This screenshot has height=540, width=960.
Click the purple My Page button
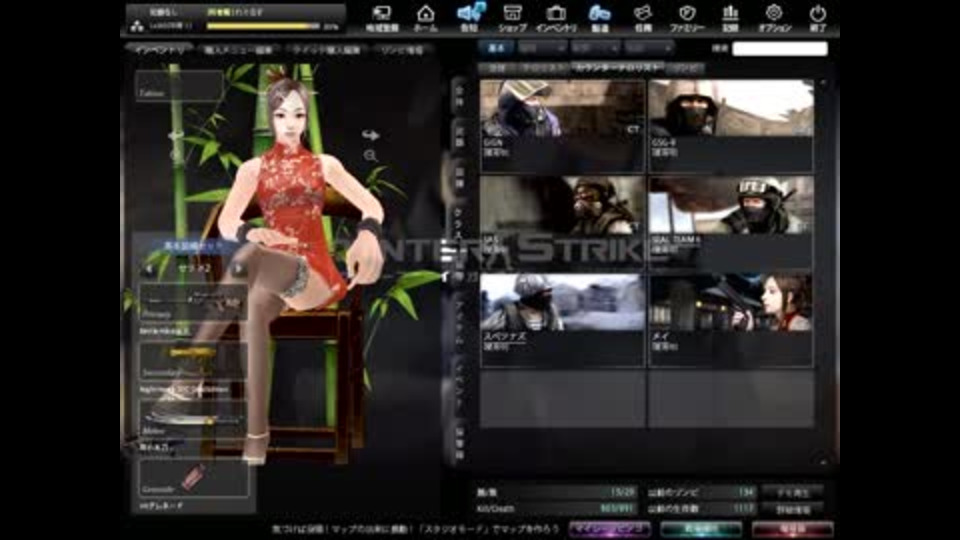610,528
